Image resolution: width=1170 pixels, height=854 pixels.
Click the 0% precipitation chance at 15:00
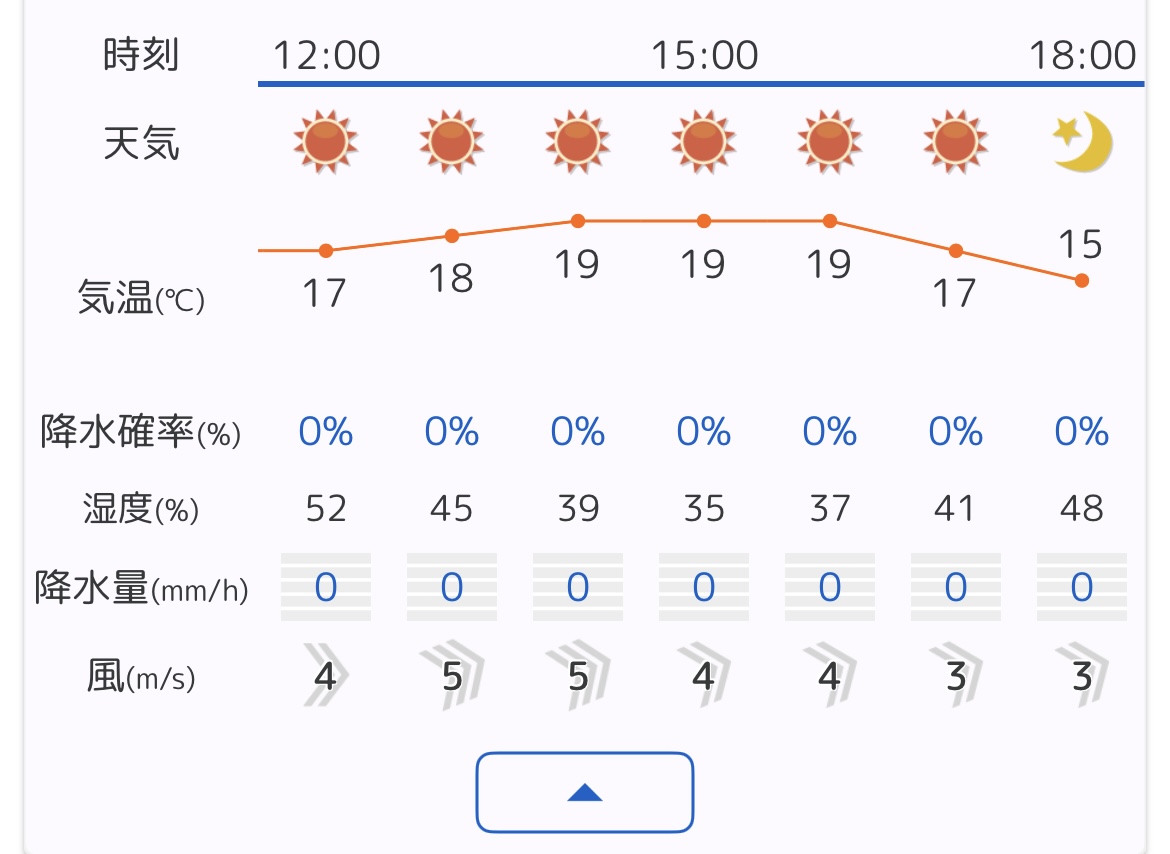click(704, 431)
